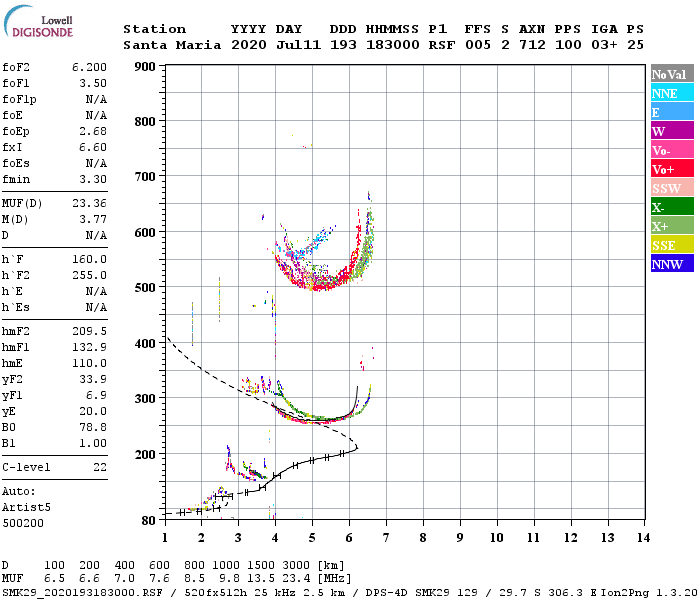Click the hmE value 110.0
This screenshot has width=700, height=600.
click(x=89, y=363)
